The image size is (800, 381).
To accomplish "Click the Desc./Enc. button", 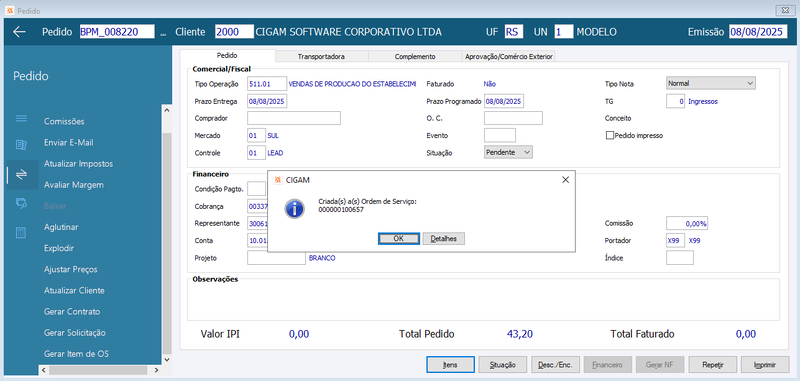I will coord(555,365).
